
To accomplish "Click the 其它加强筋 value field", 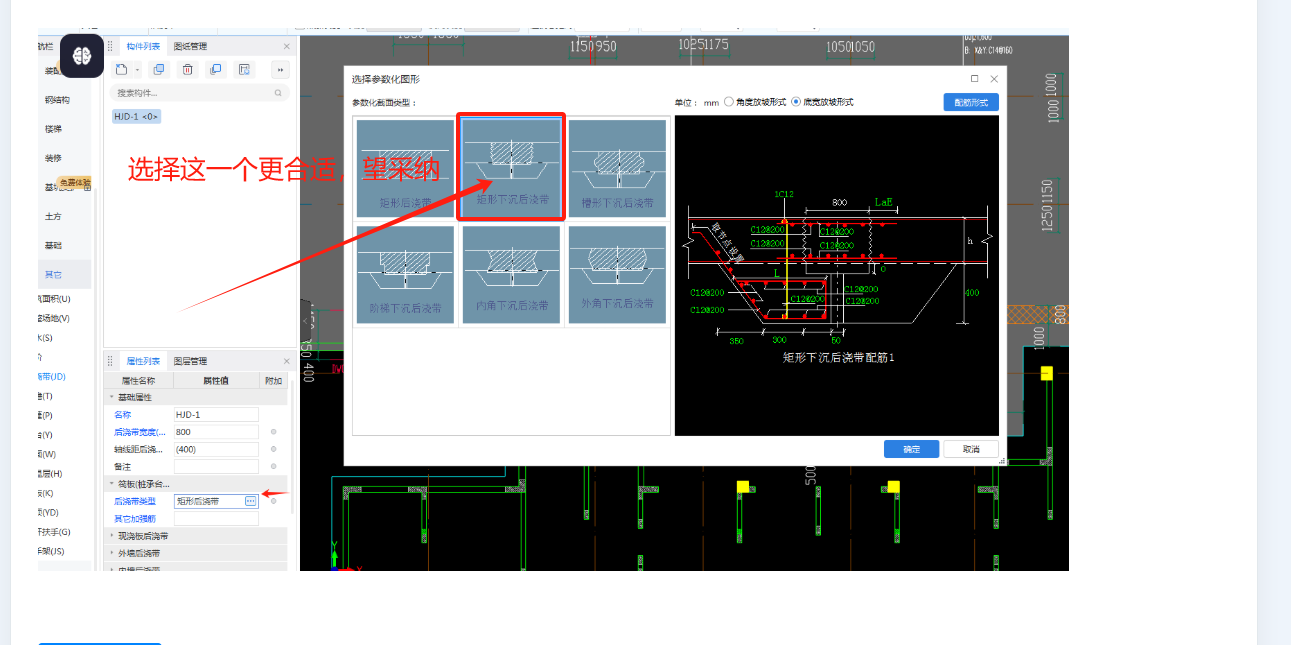I will pyautogui.click(x=216, y=518).
